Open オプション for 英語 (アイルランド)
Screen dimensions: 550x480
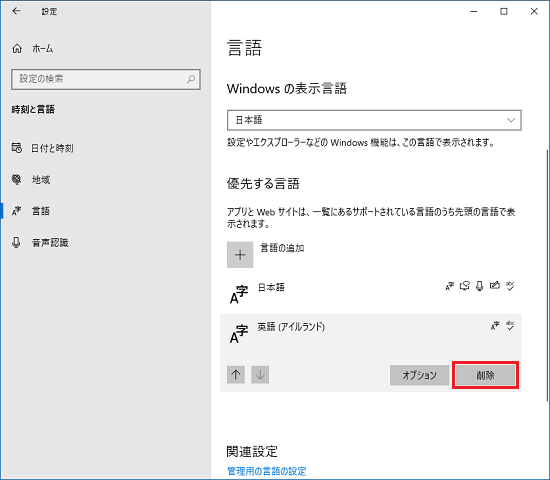pyautogui.click(x=419, y=375)
